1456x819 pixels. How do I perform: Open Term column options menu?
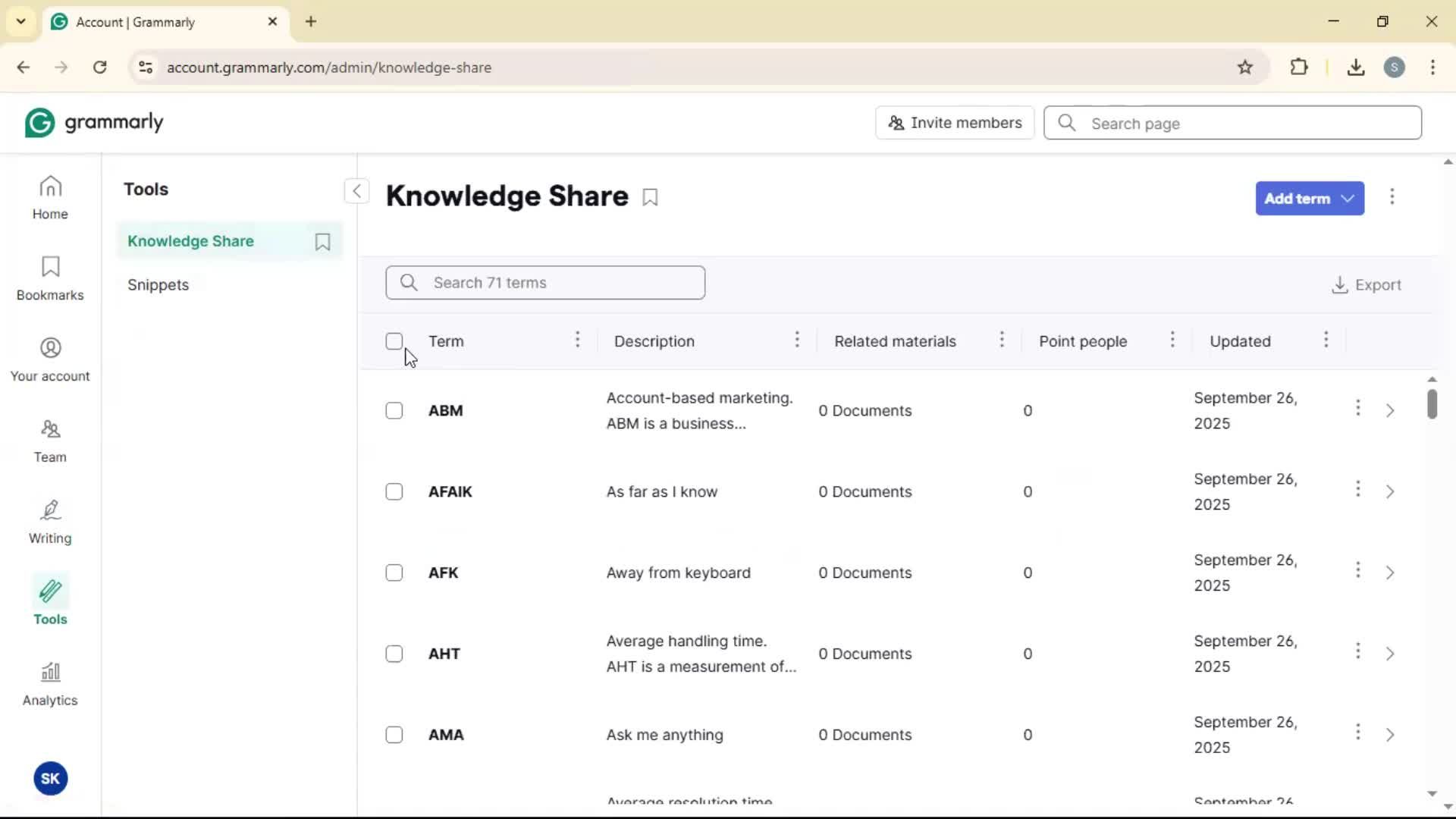(x=577, y=340)
